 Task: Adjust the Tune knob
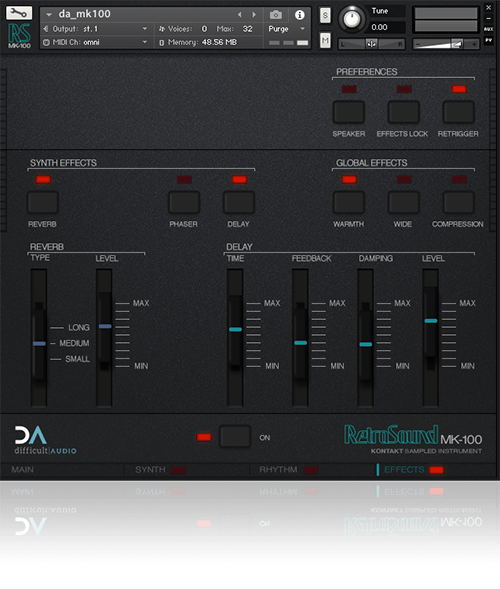point(352,19)
